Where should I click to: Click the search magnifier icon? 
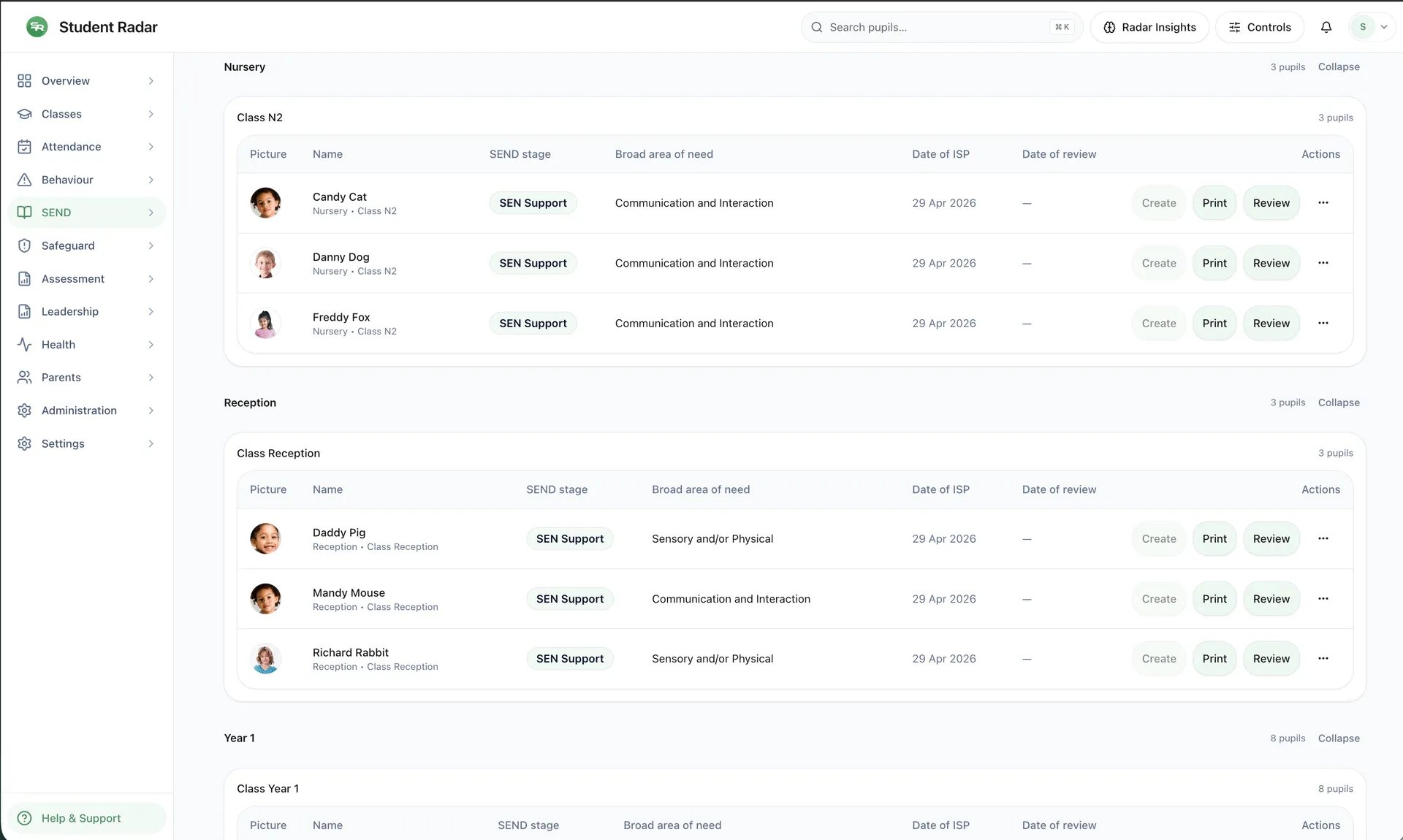point(817,27)
